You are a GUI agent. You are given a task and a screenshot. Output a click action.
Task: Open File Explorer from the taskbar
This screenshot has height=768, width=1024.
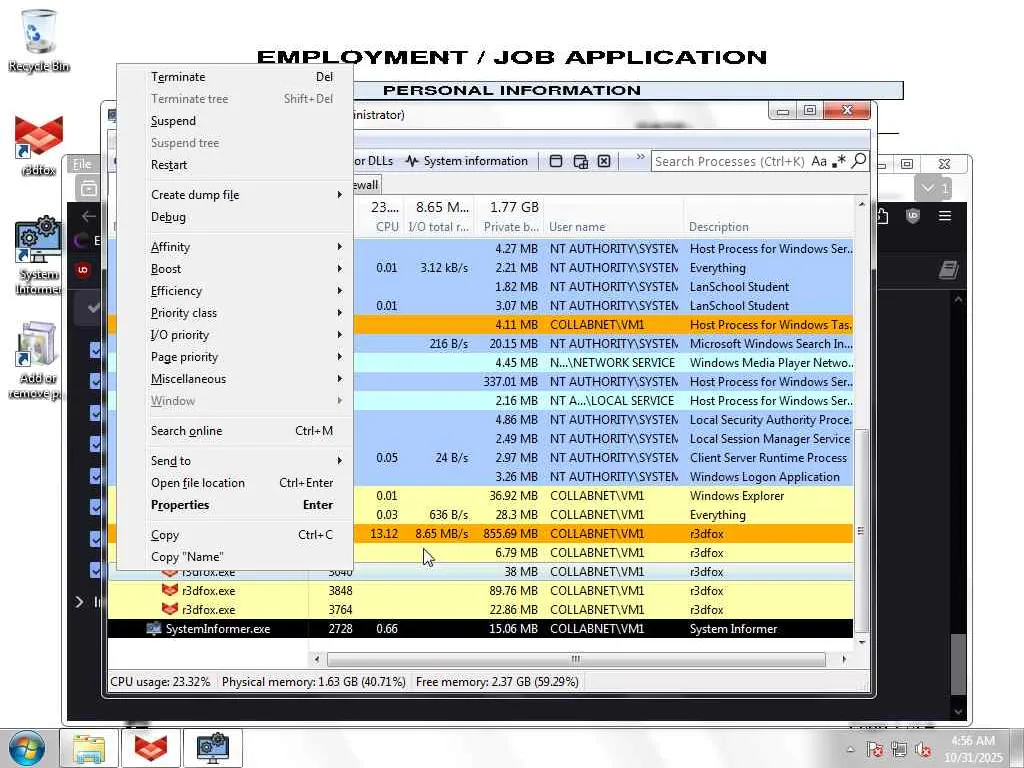89,748
